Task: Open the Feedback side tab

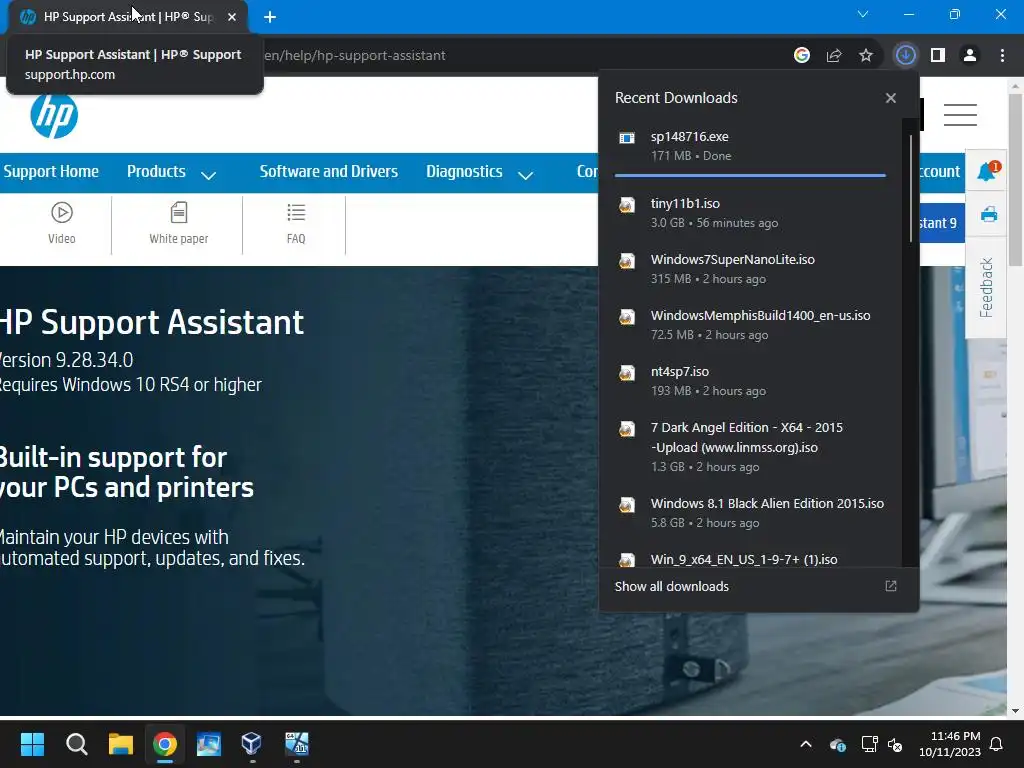Action: 986,287
